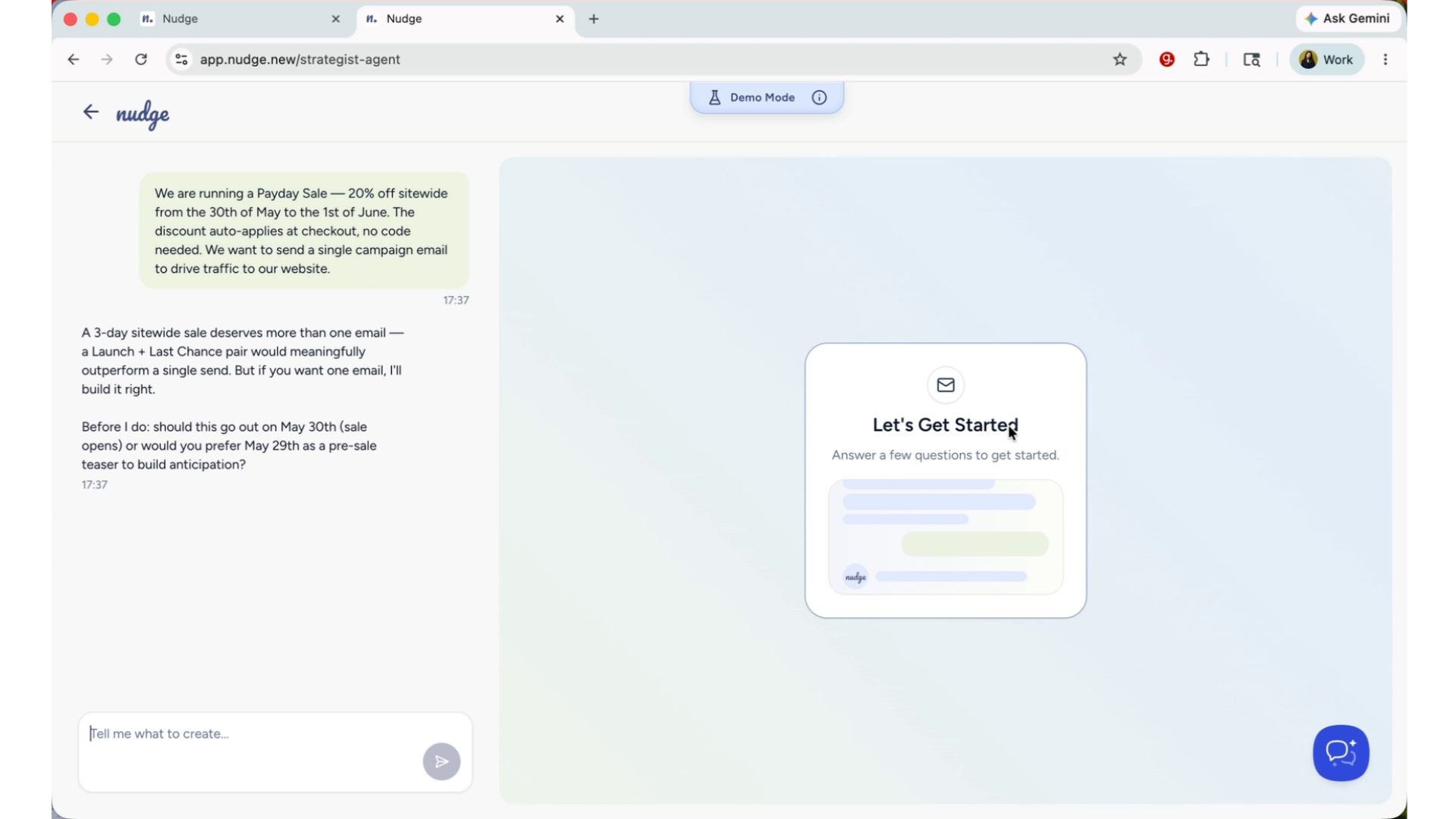Navigate forward in the browser
The image size is (1456, 819).
pos(107,59)
